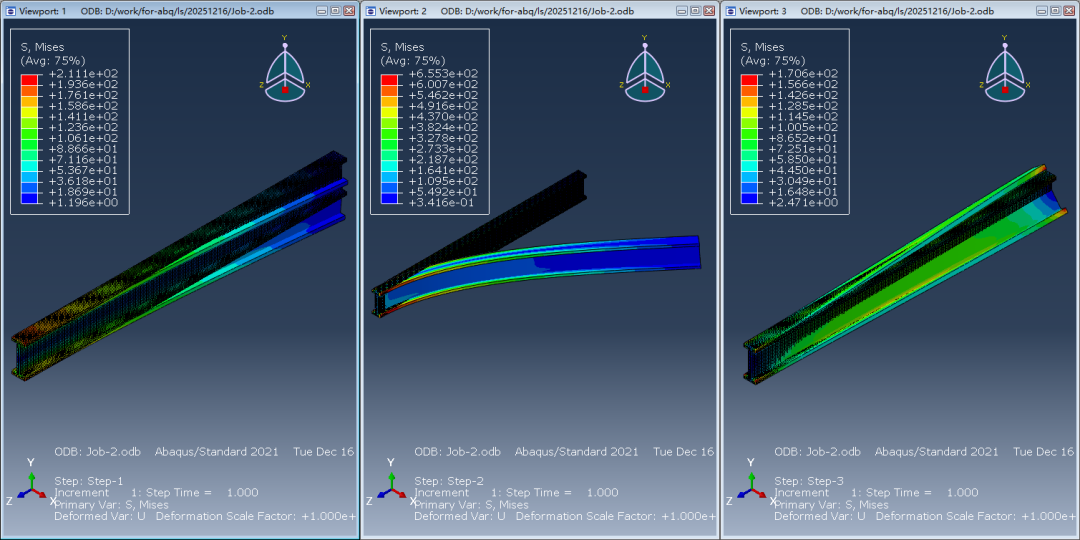Click red legend swatch +1.706e+02 in Viewport 3
The height and width of the screenshot is (540, 1080).
pos(749,79)
